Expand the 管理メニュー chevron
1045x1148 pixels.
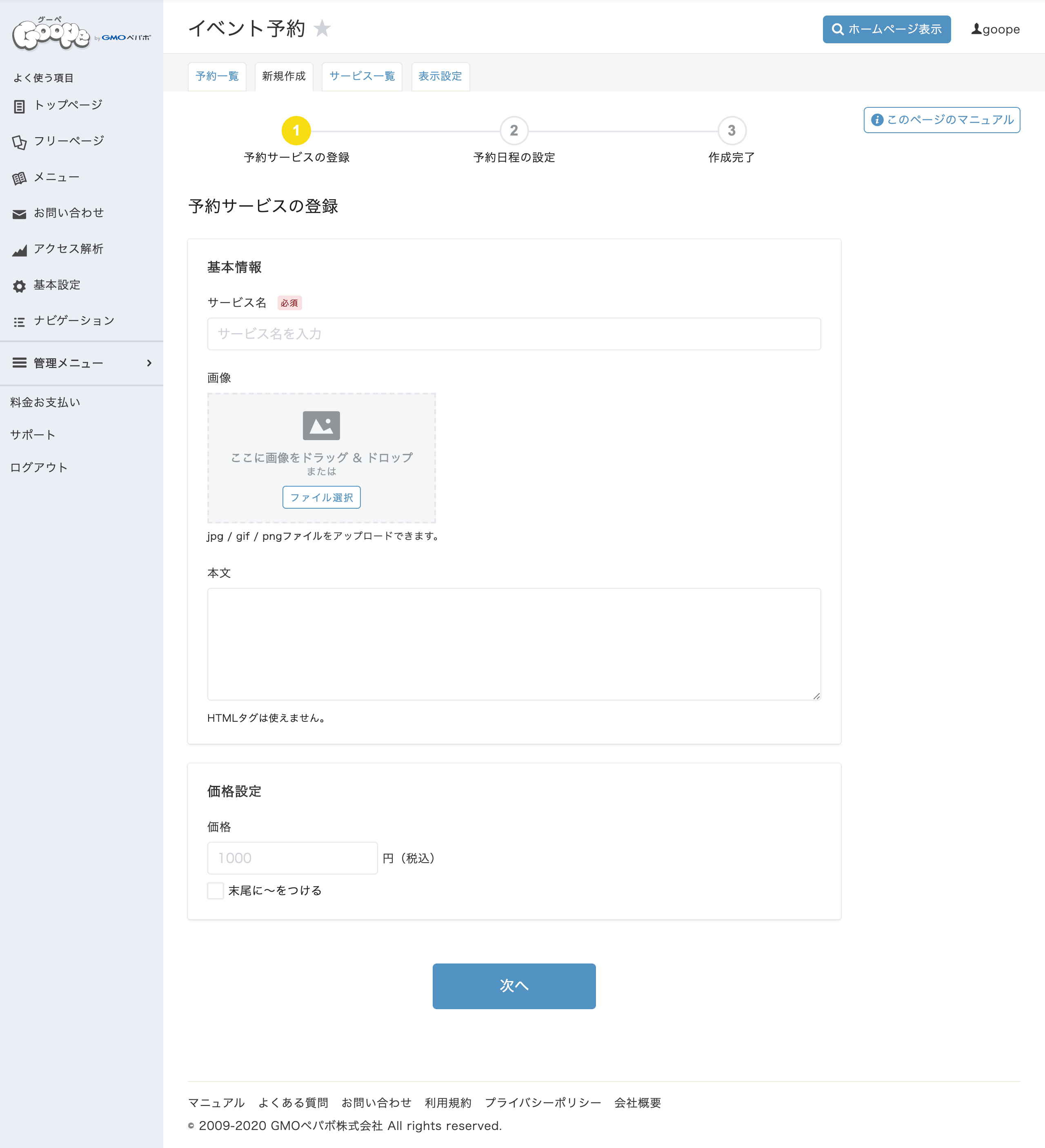(x=149, y=363)
